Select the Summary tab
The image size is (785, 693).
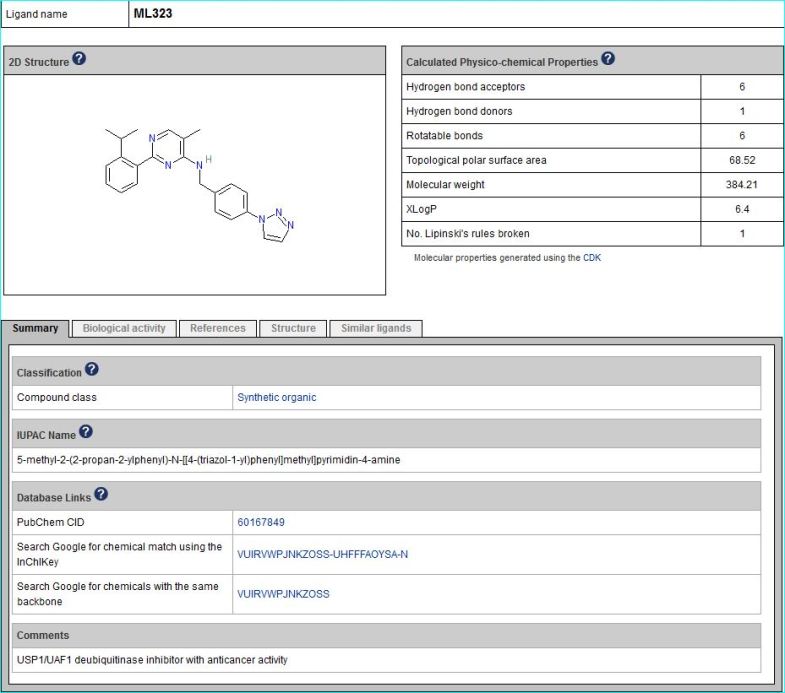click(x=35, y=328)
